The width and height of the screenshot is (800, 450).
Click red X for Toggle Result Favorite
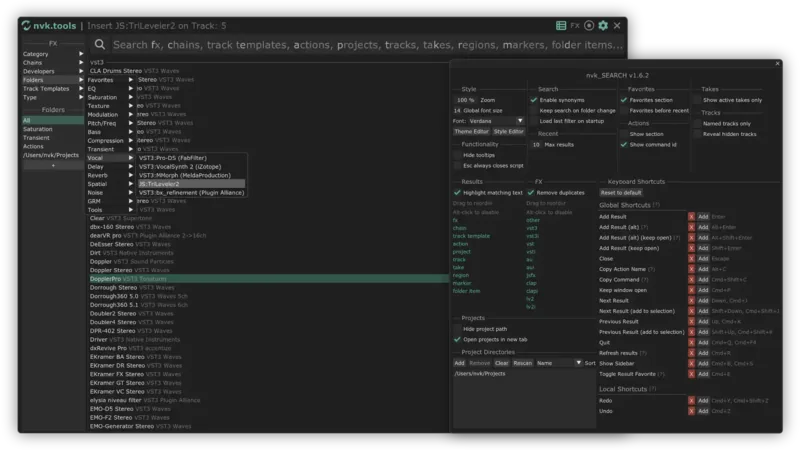tap(691, 374)
